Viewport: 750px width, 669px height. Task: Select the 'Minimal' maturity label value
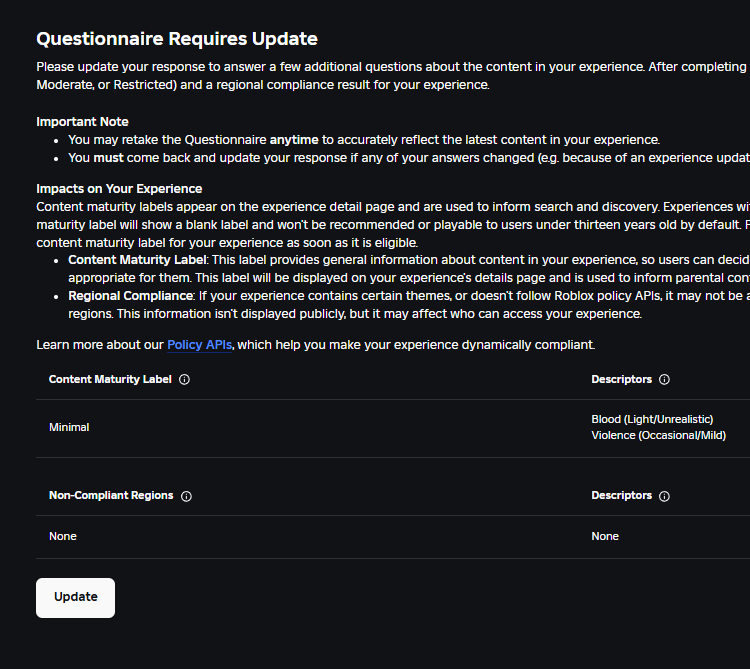pyautogui.click(x=69, y=428)
